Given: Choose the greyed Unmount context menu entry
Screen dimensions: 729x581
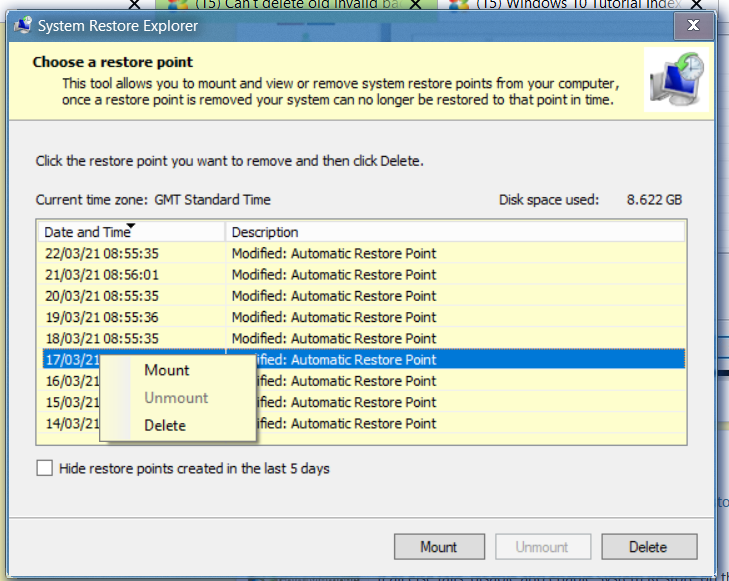Looking at the screenshot, I should (176, 398).
